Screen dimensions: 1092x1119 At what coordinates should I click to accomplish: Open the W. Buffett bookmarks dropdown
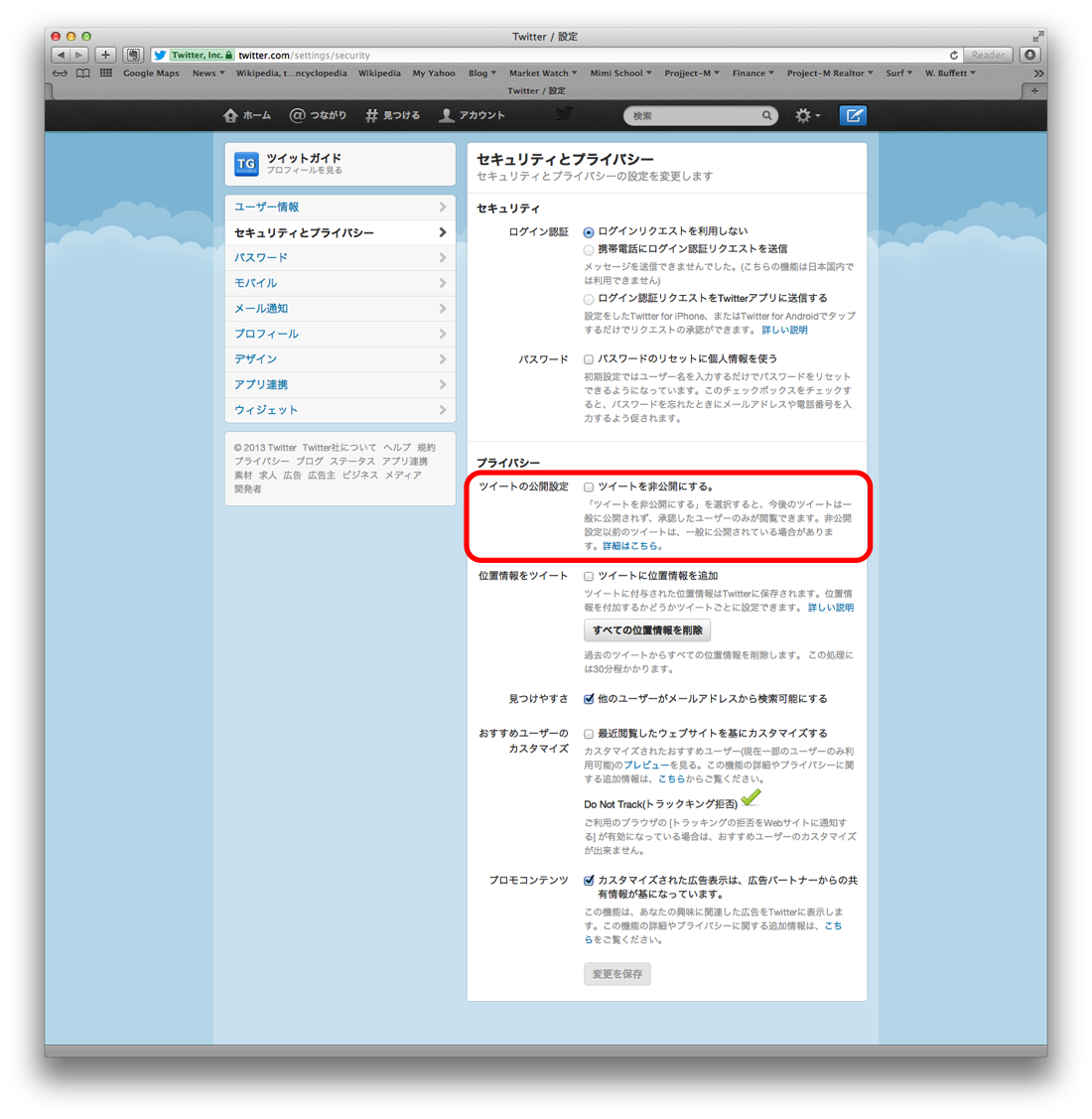click(950, 72)
